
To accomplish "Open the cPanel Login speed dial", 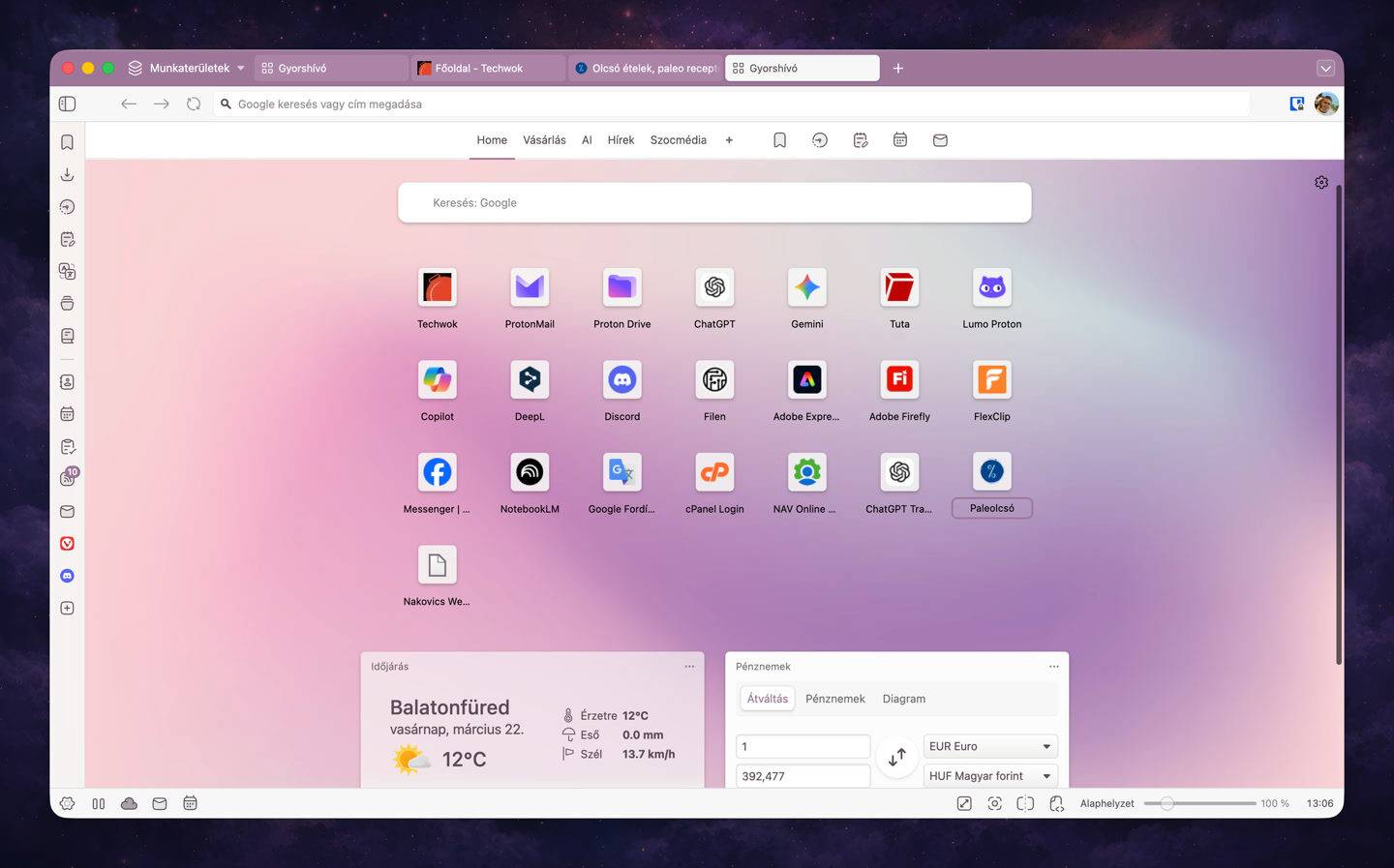I will [x=714, y=472].
